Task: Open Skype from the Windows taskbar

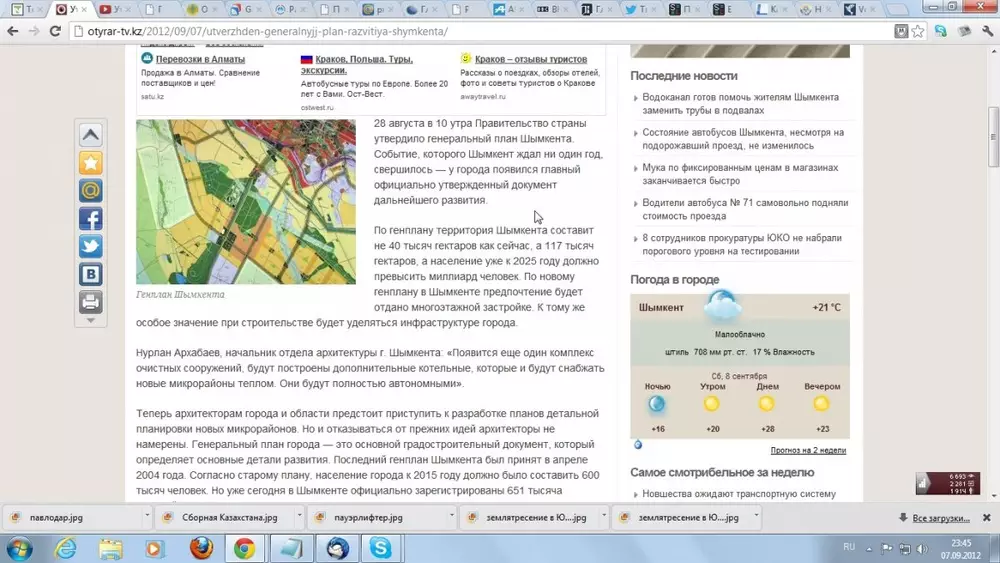Action: click(380, 548)
